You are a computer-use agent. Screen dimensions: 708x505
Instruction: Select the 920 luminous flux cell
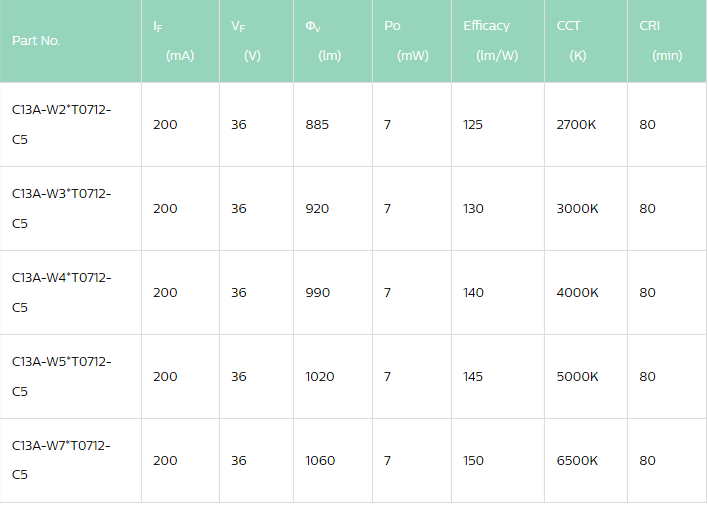tap(318, 209)
